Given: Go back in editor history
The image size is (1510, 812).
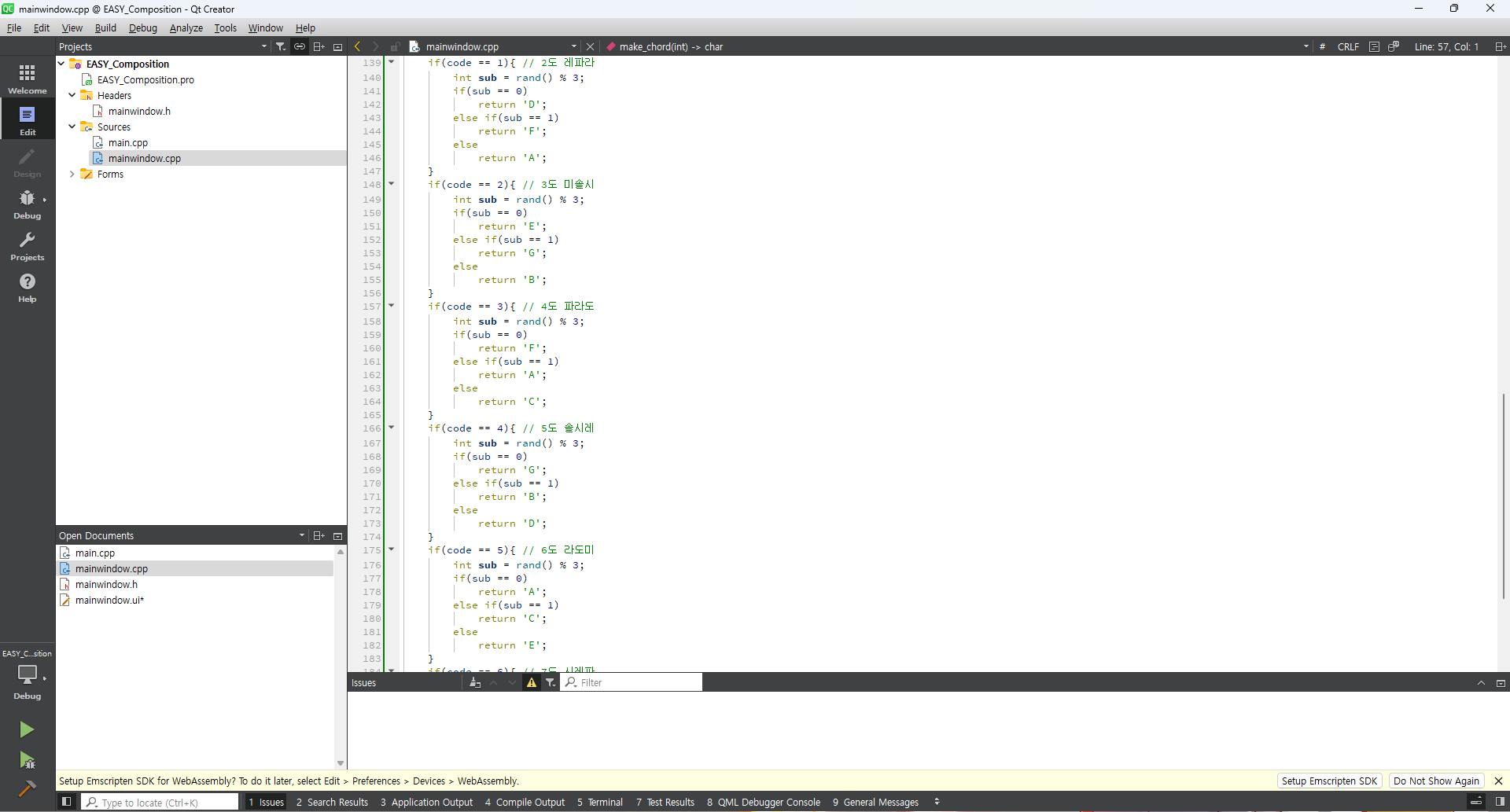Looking at the screenshot, I should [358, 46].
